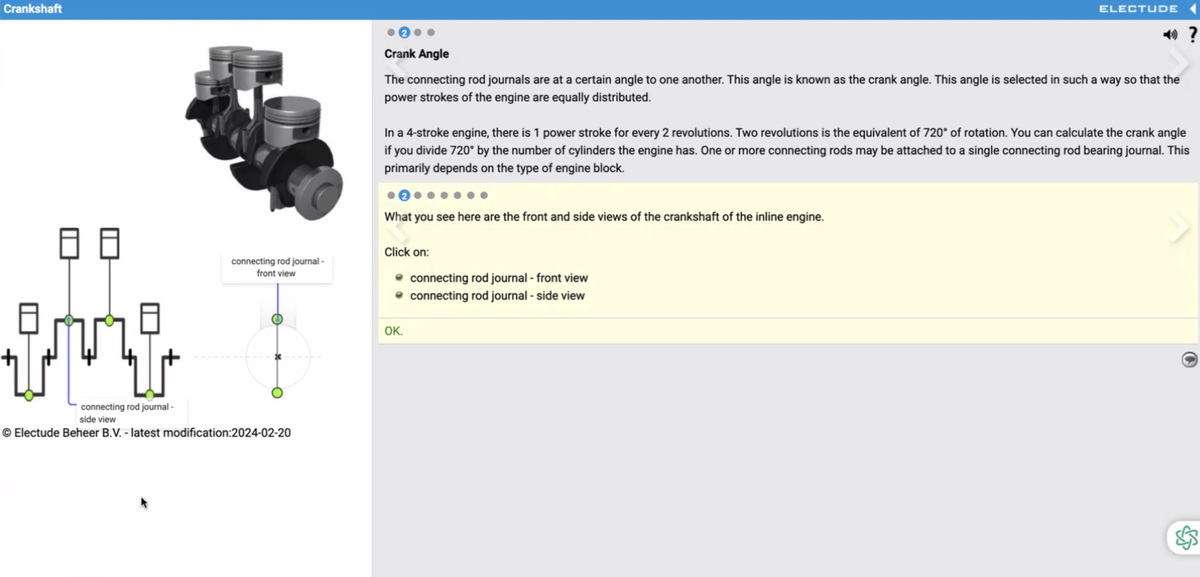The height and width of the screenshot is (577, 1200).
Task: Click the speaker audio icon
Action: 1170,35
